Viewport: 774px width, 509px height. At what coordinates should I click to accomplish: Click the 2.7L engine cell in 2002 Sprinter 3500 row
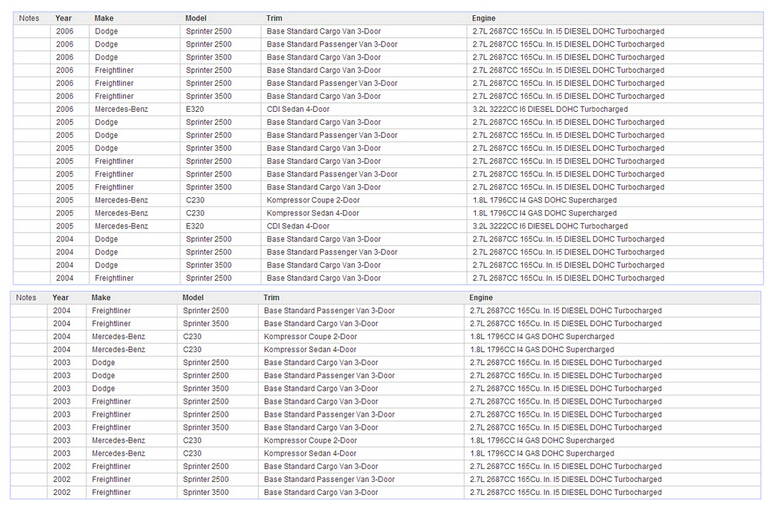point(566,492)
